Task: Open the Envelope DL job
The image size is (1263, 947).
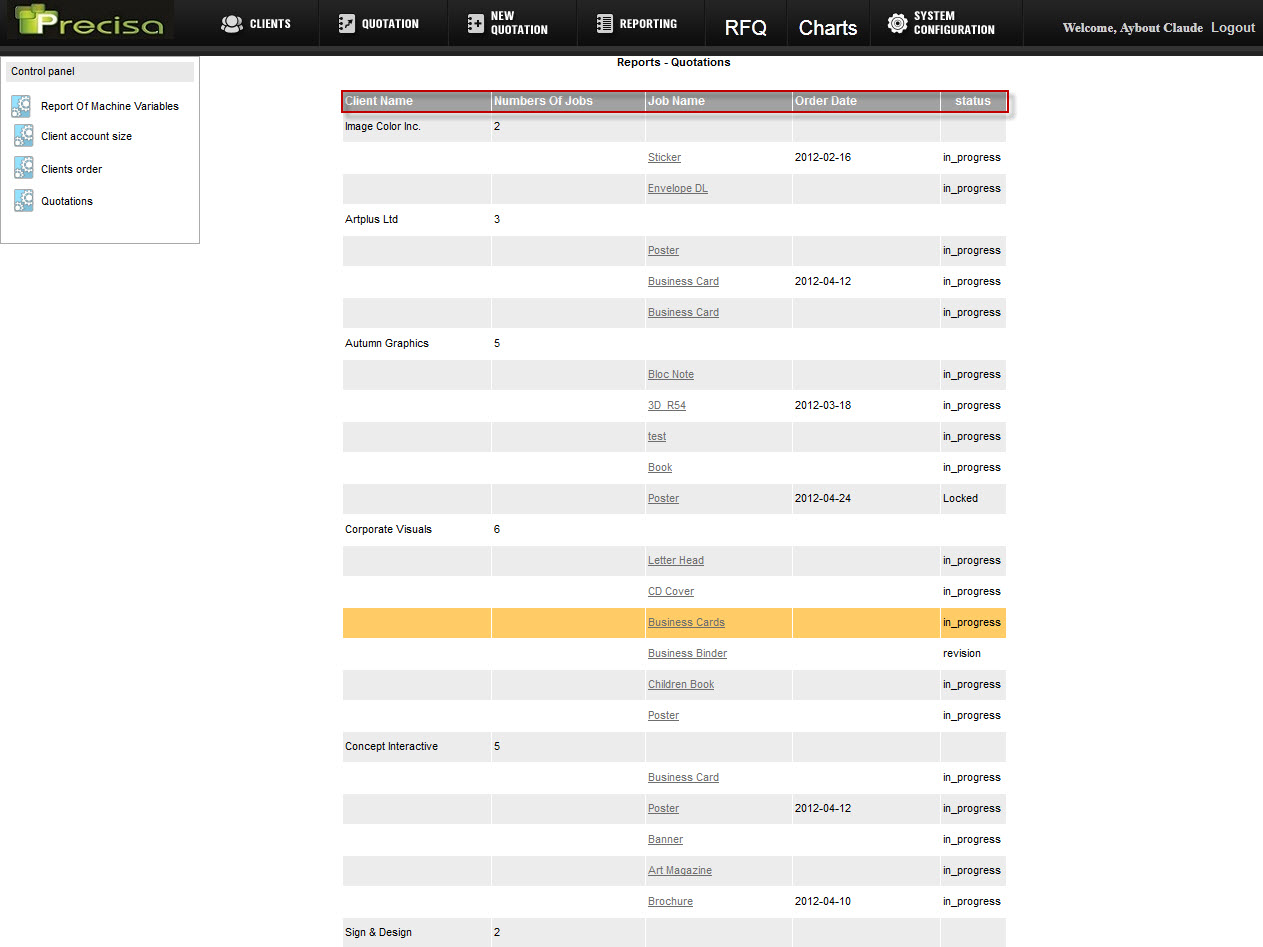Action: (x=678, y=188)
